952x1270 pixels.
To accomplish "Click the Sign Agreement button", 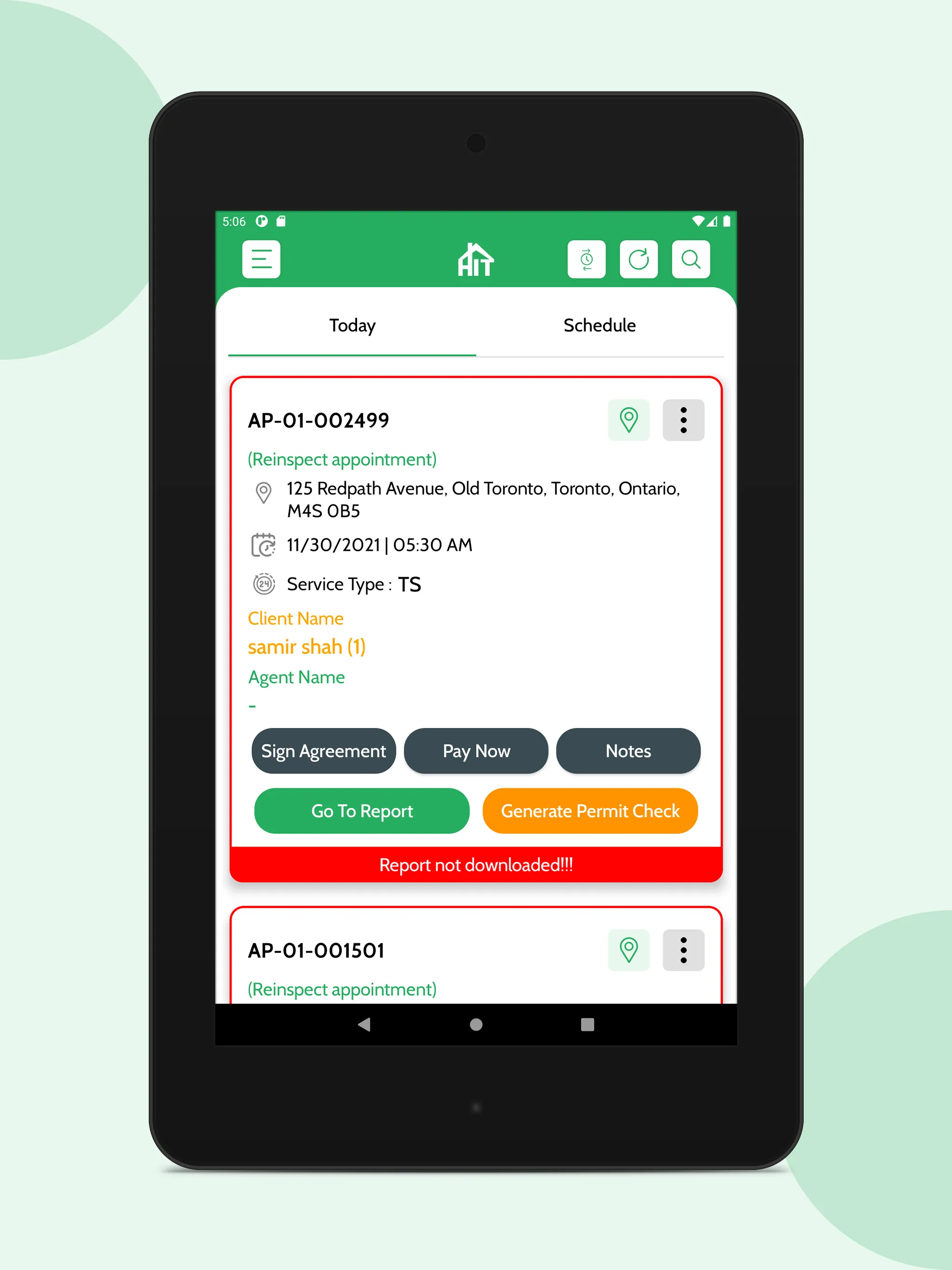I will (323, 750).
